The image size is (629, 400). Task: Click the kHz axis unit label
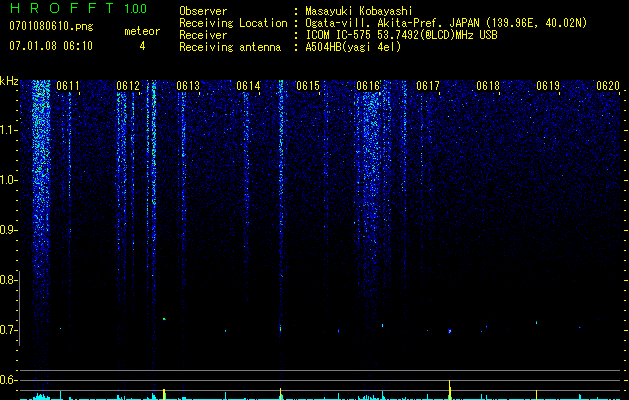click(9, 81)
